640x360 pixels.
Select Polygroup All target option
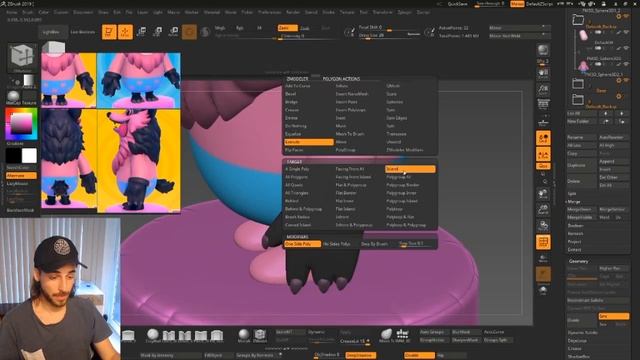(398, 177)
